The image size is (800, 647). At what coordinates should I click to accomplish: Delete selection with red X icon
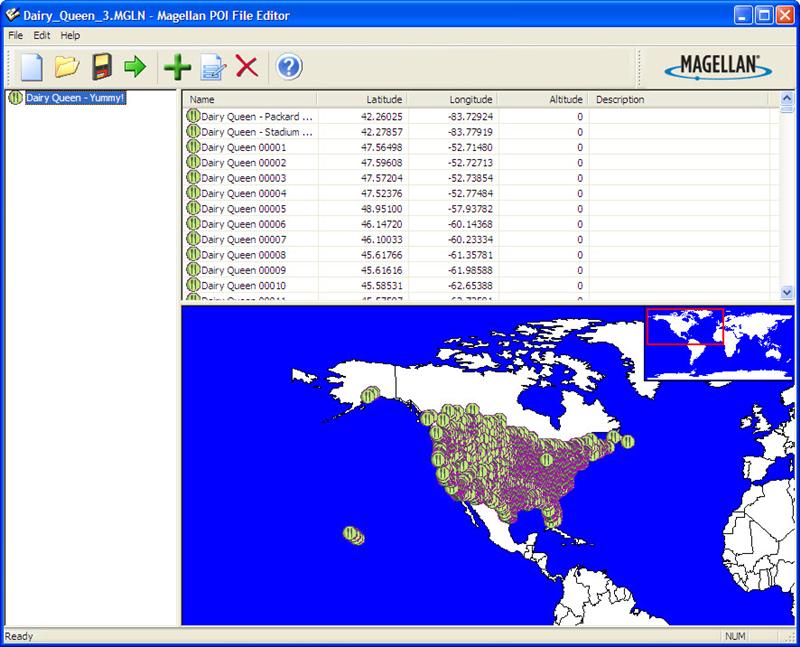click(x=246, y=67)
